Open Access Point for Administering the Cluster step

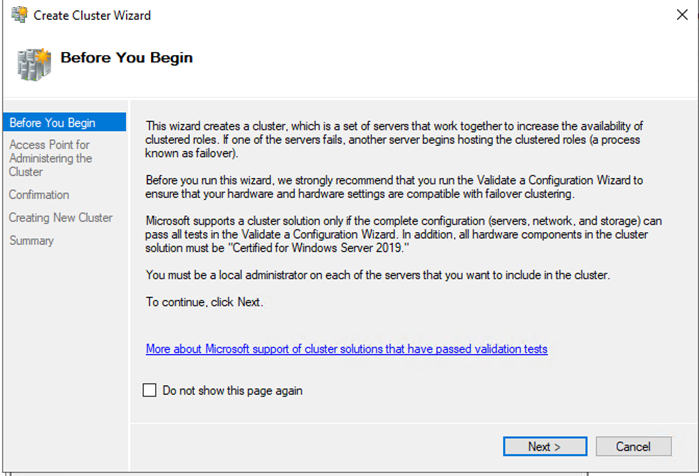50,158
